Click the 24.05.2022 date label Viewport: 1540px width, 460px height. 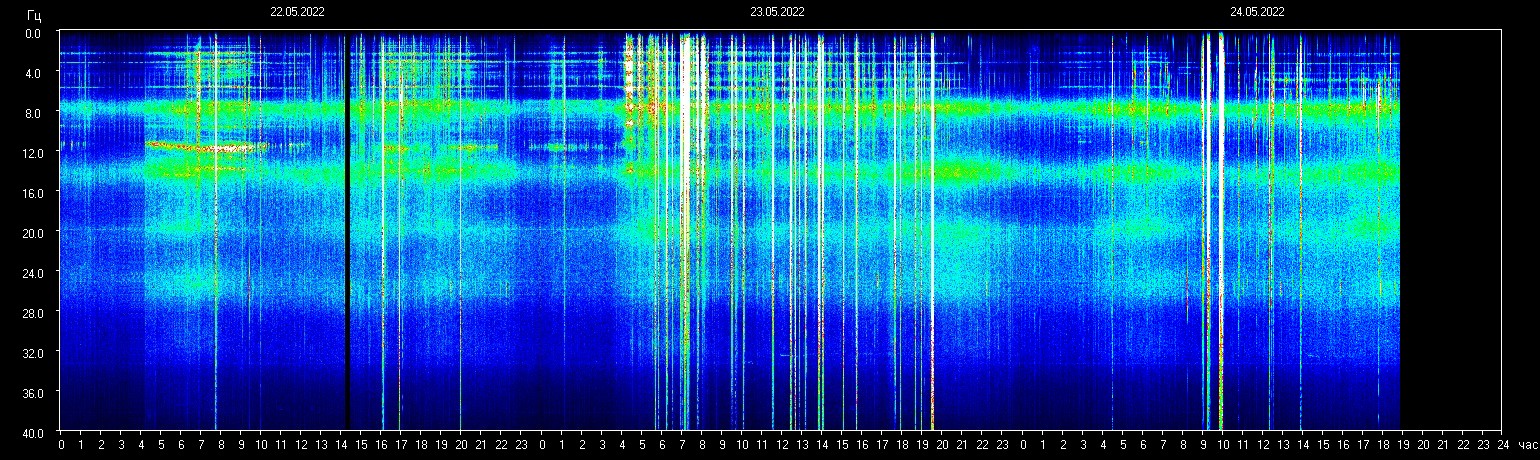tap(1257, 12)
